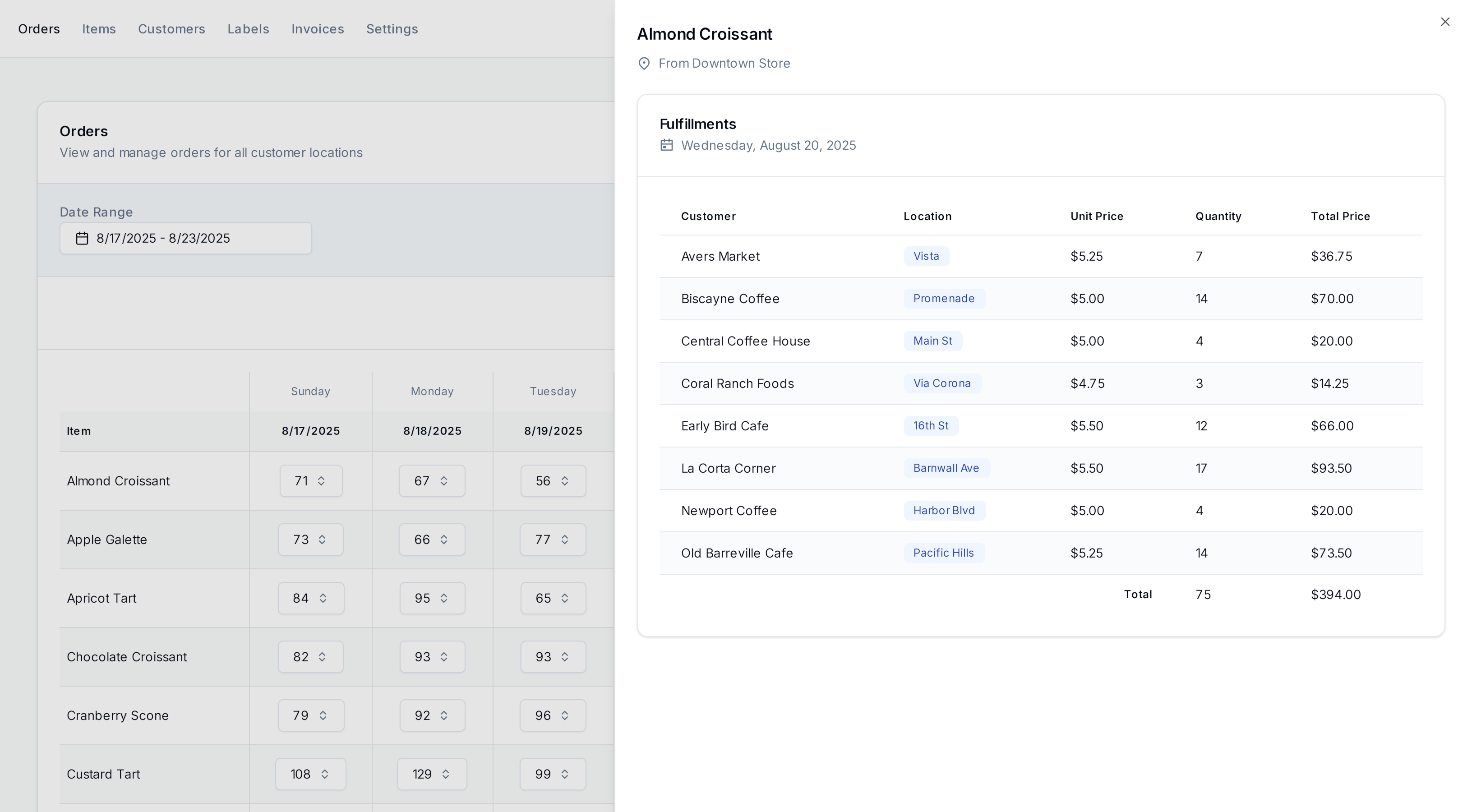Adjust Custard Tart Tuesday quantity stepper 99

click(x=553, y=774)
